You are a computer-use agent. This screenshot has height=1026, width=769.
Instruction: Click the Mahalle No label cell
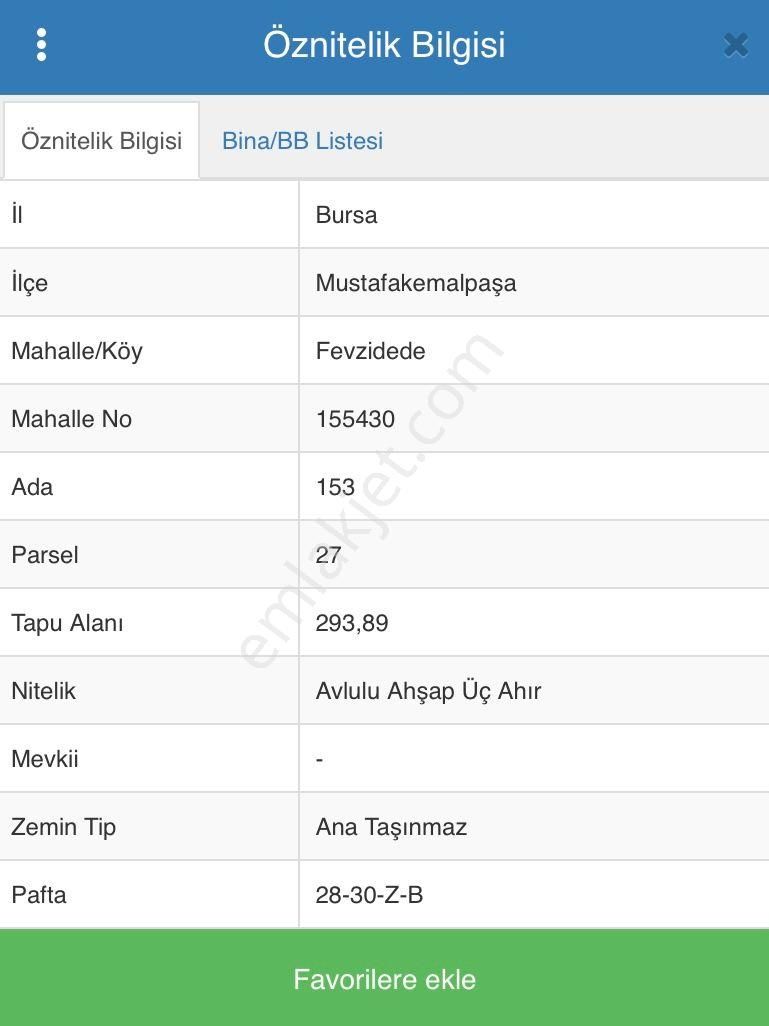tap(71, 418)
